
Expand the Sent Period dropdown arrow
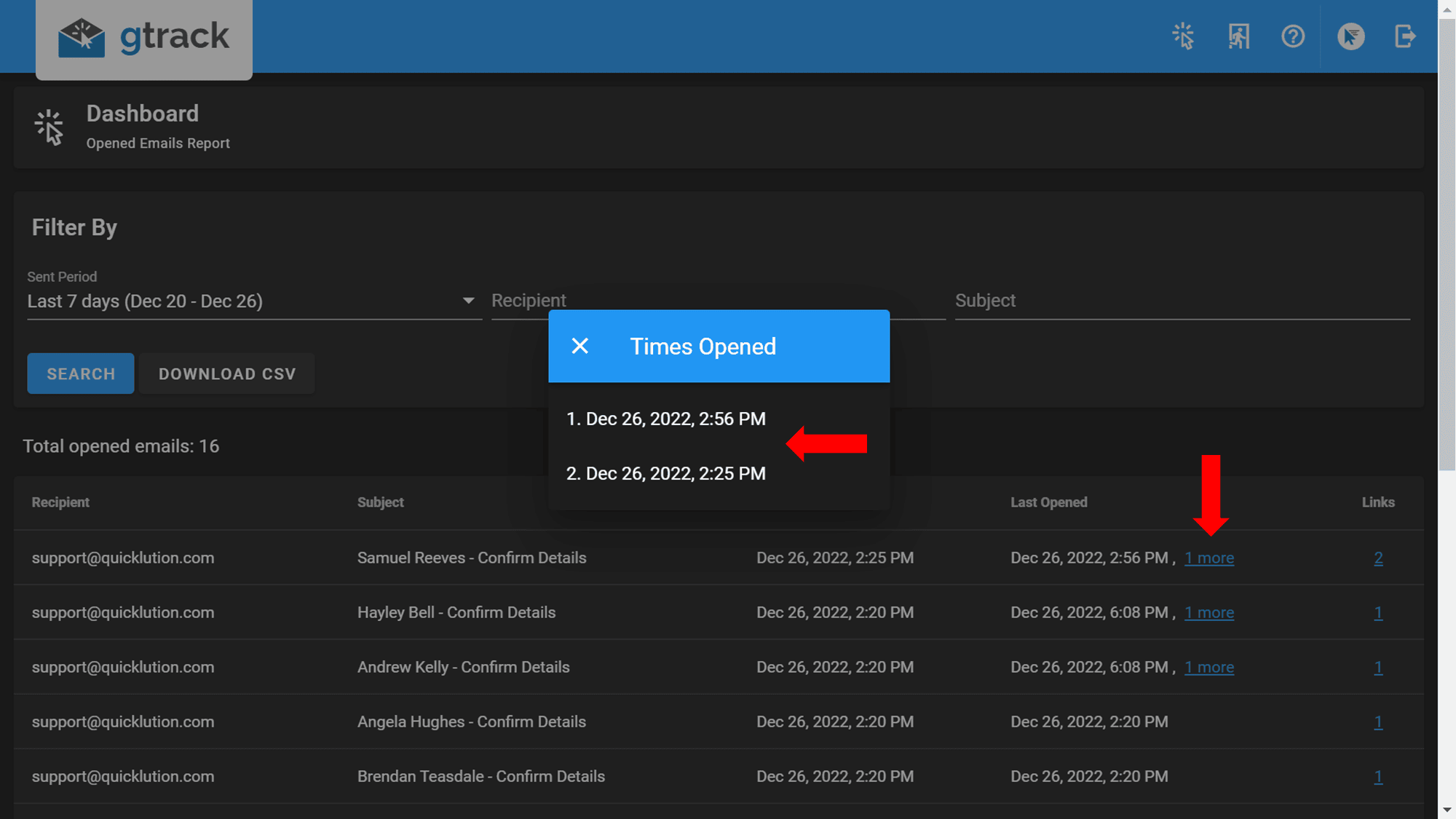(x=468, y=301)
